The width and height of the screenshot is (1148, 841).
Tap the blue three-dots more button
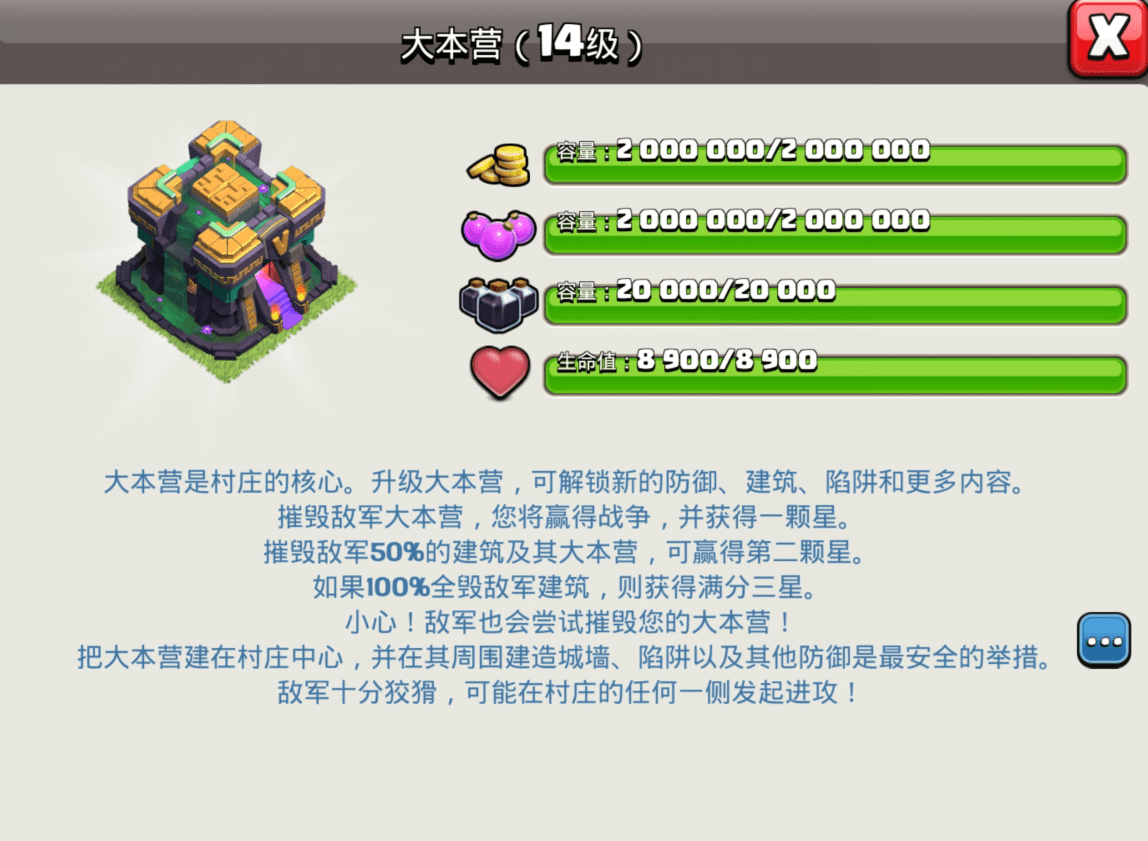click(x=1103, y=640)
